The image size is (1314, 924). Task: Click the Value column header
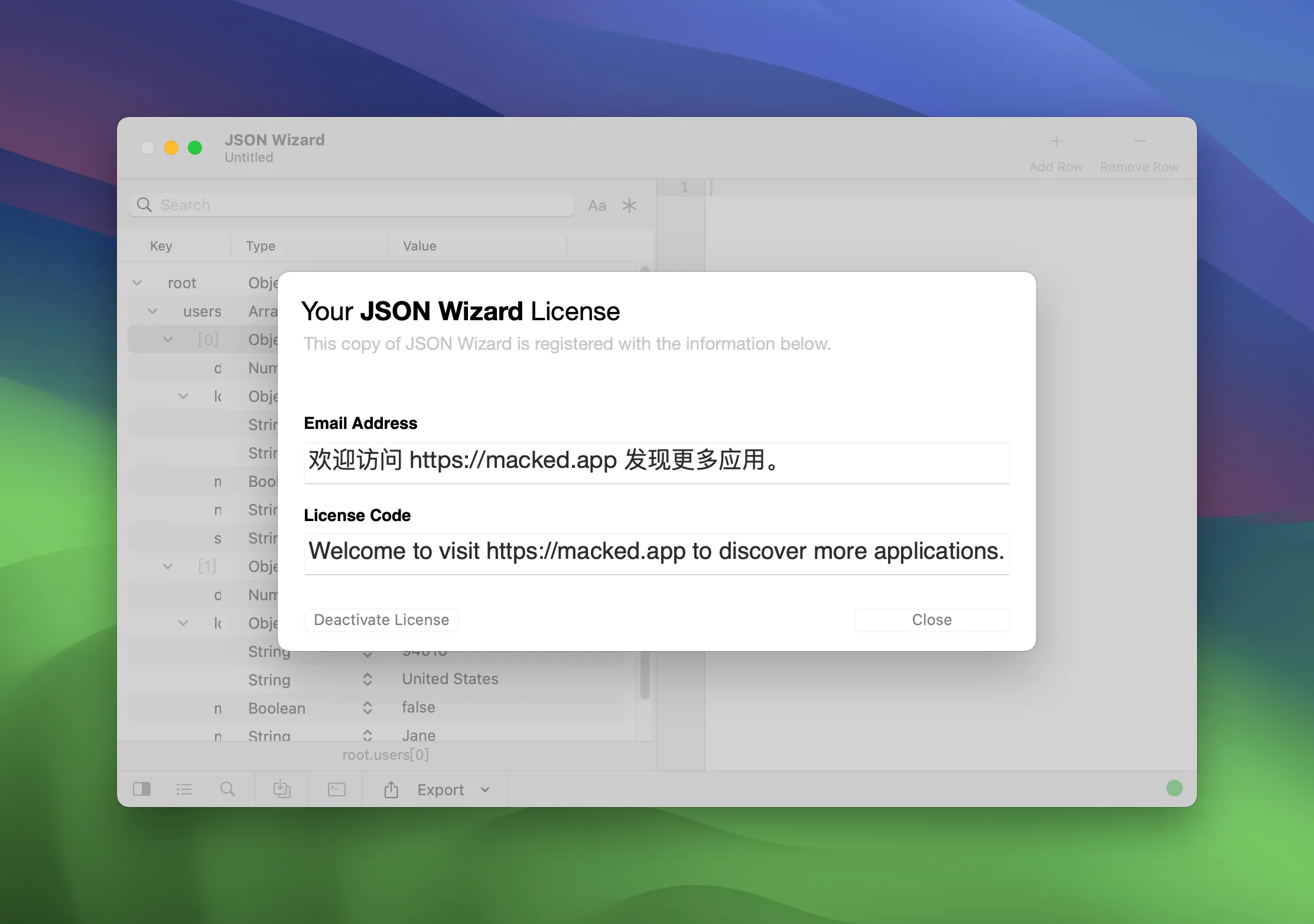tap(419, 246)
